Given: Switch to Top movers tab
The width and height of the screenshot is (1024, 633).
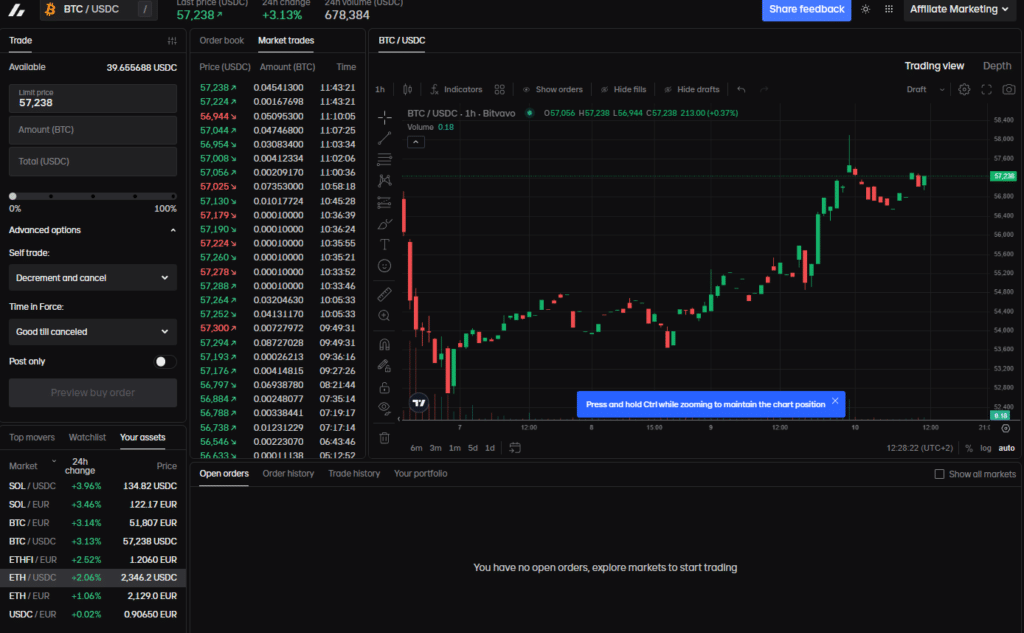Looking at the screenshot, I should click(32, 438).
